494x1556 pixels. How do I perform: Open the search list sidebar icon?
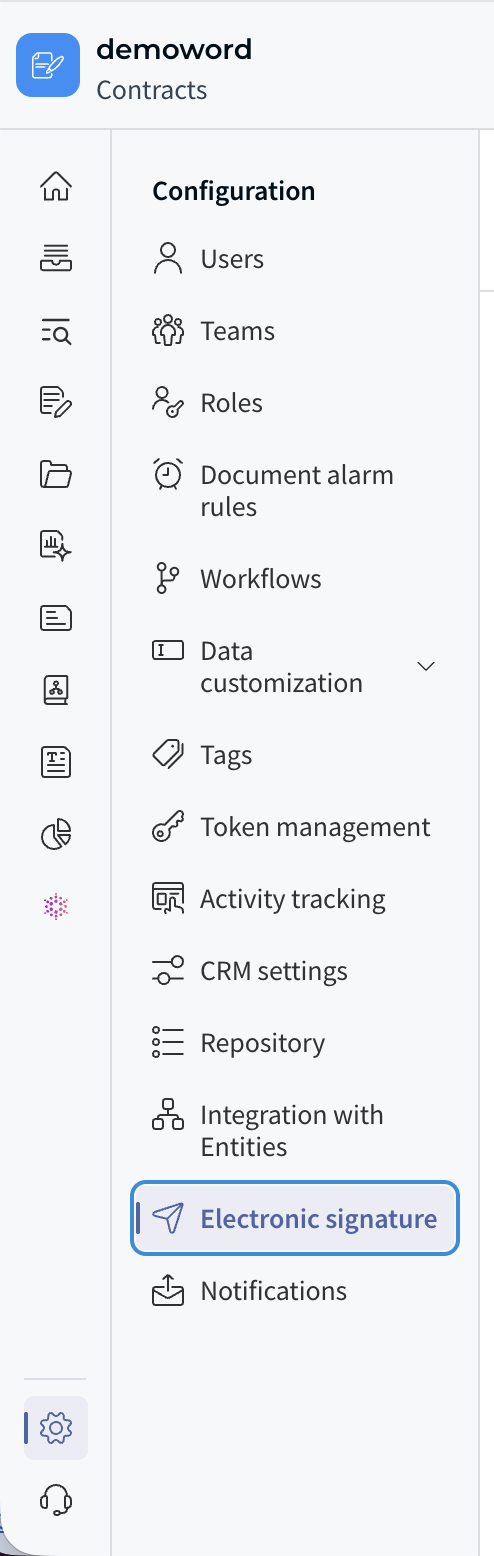pyautogui.click(x=56, y=330)
